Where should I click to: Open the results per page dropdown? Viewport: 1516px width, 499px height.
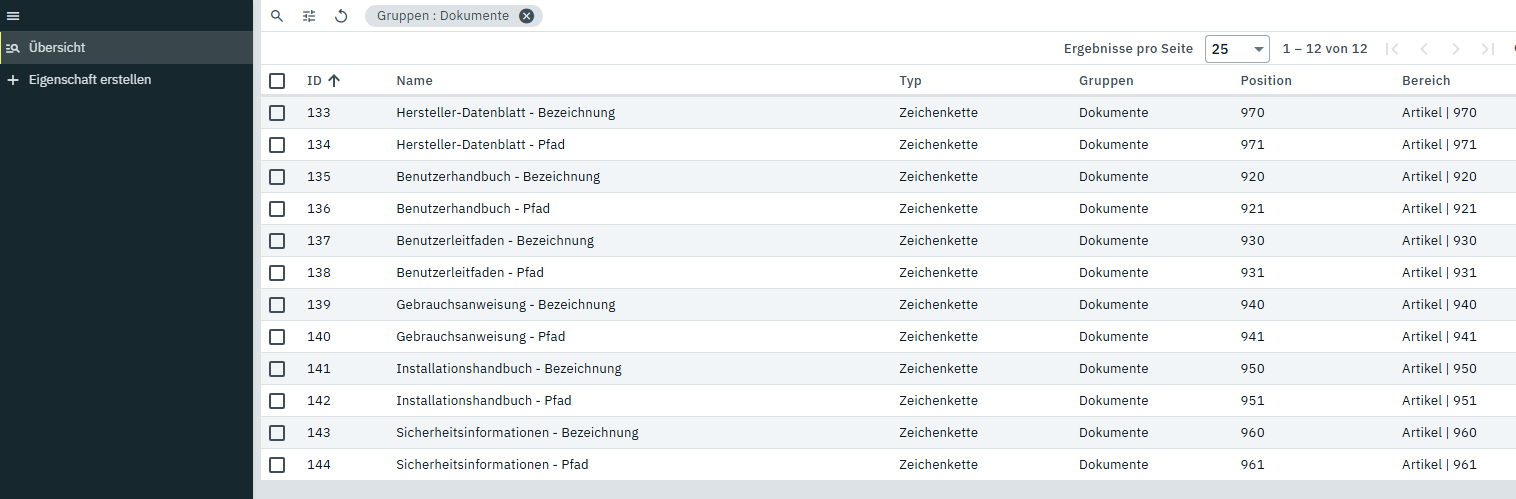click(x=1237, y=49)
